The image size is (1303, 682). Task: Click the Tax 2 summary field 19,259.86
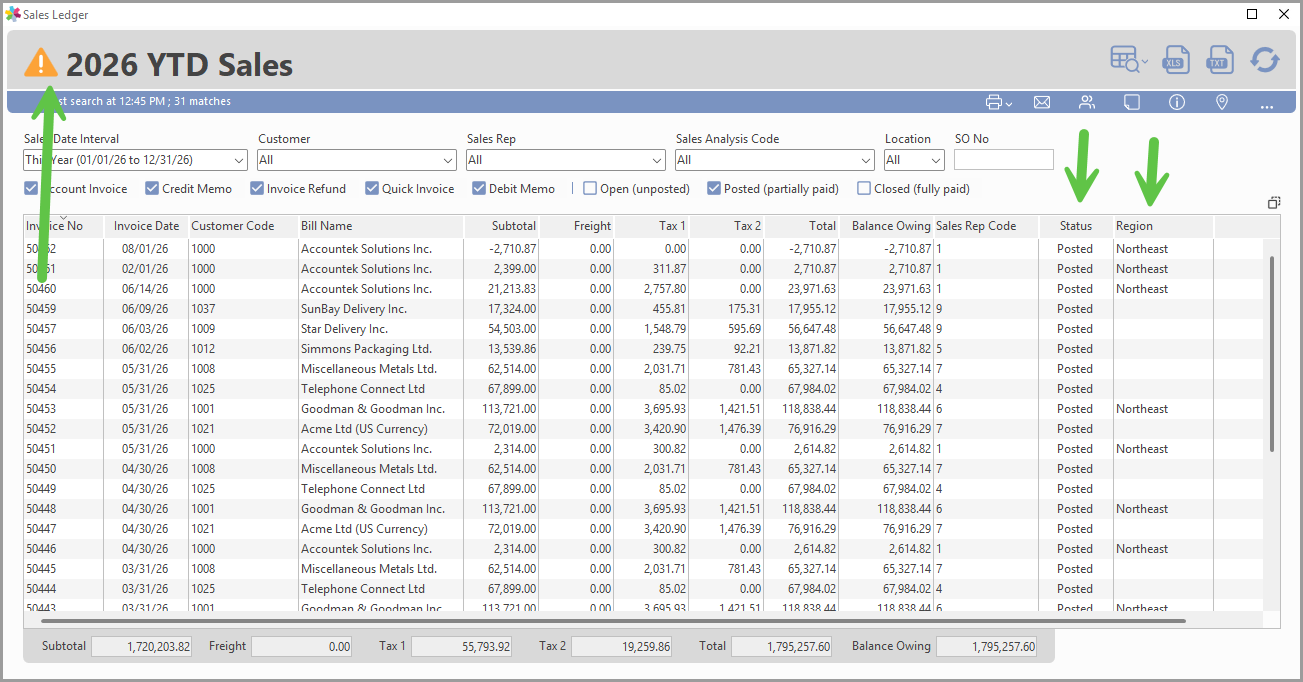coord(621,647)
